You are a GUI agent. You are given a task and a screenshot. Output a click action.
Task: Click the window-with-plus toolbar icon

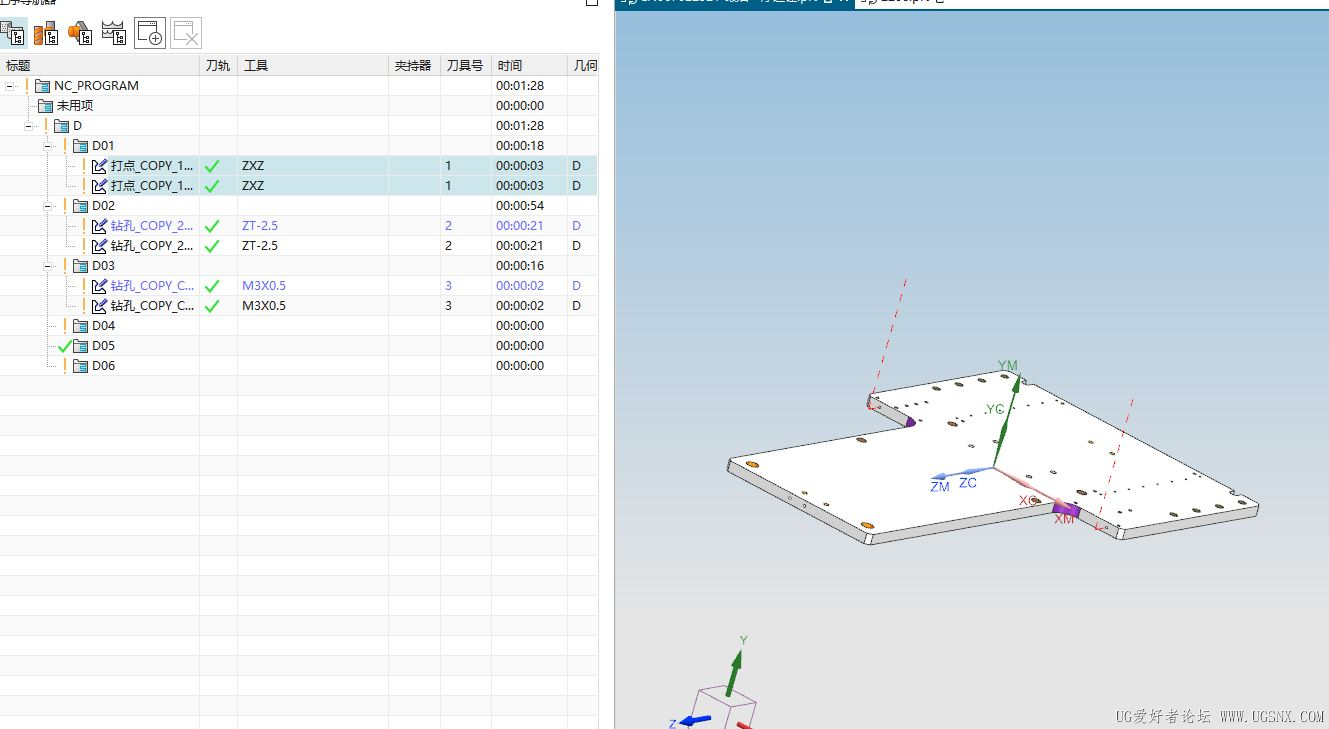click(x=150, y=33)
